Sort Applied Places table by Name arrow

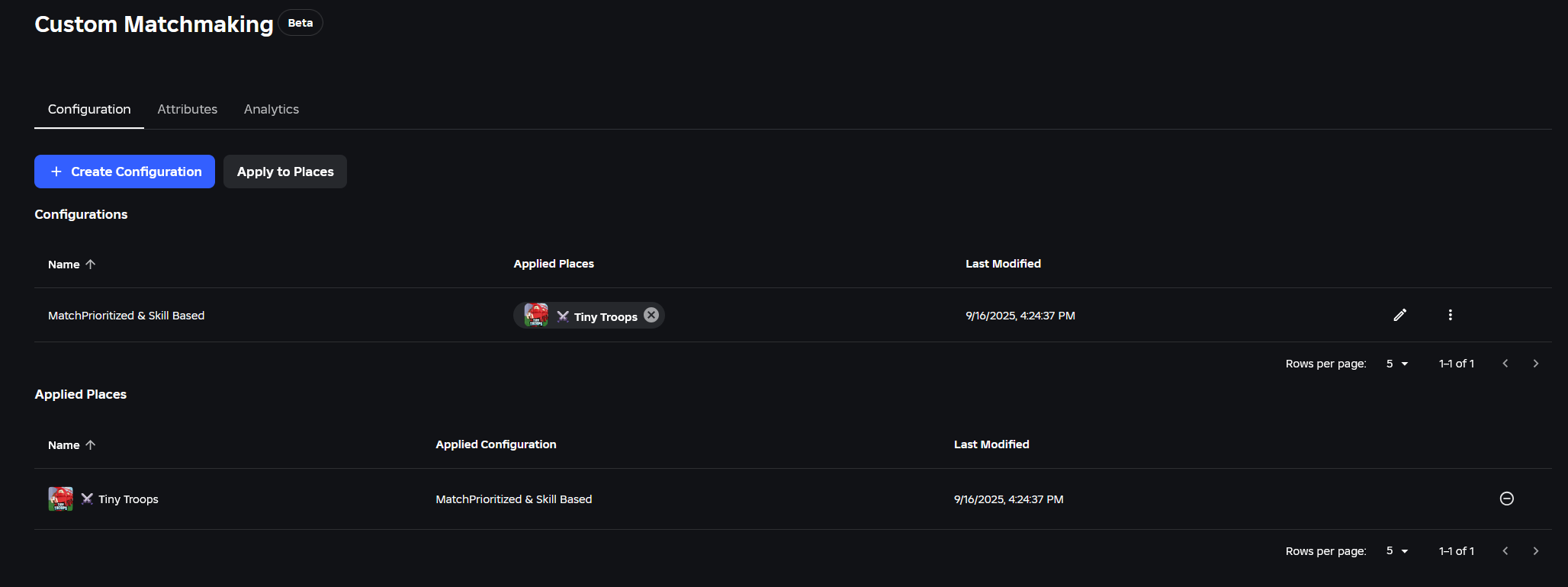[91, 444]
